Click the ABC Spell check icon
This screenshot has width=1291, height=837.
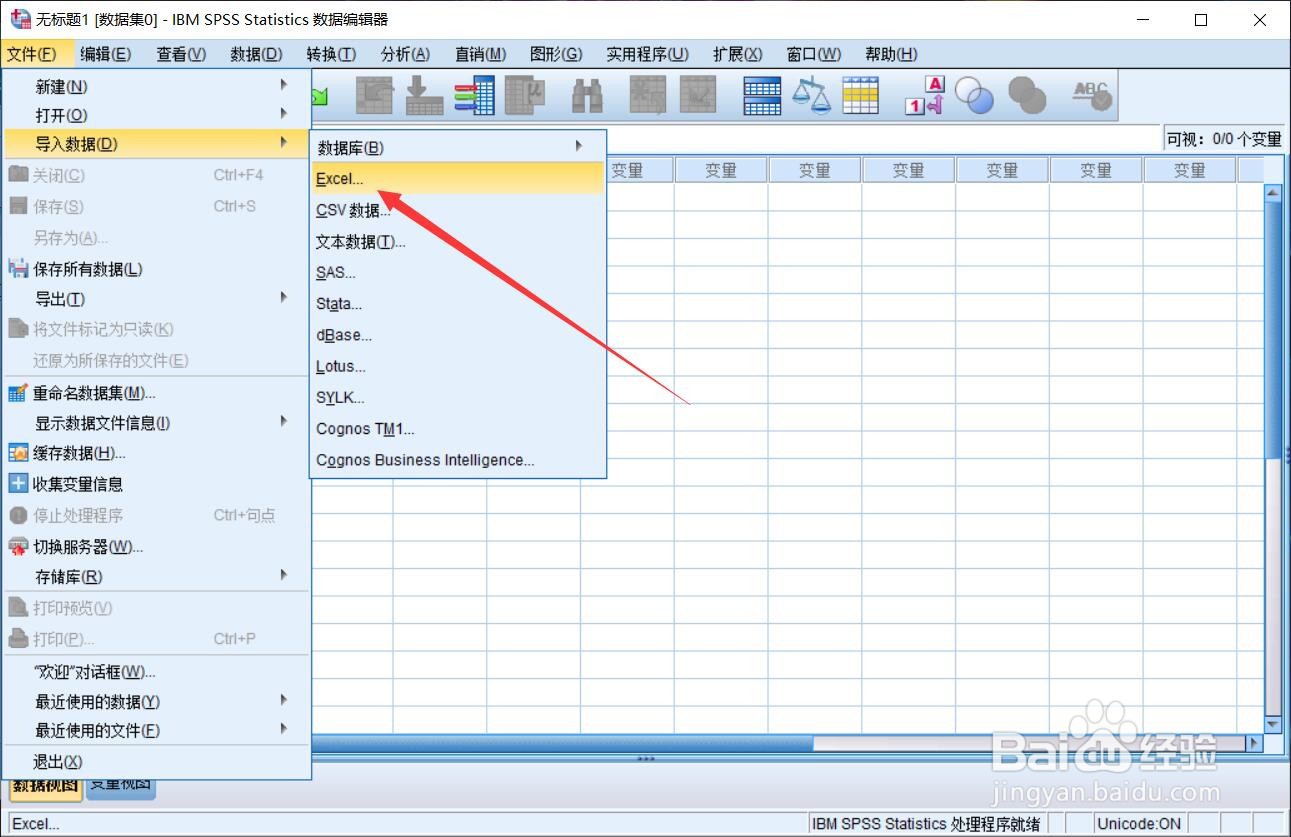[1091, 96]
